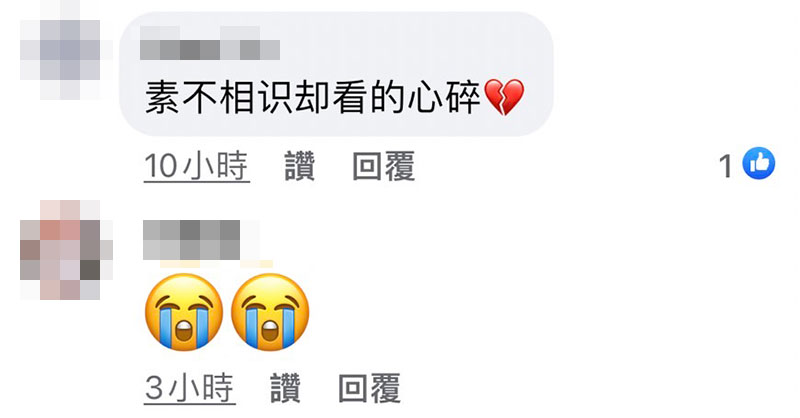Screen dimensions: 800x418
Task: Click the blurred username above the heartbroken comment
Action: [210, 43]
